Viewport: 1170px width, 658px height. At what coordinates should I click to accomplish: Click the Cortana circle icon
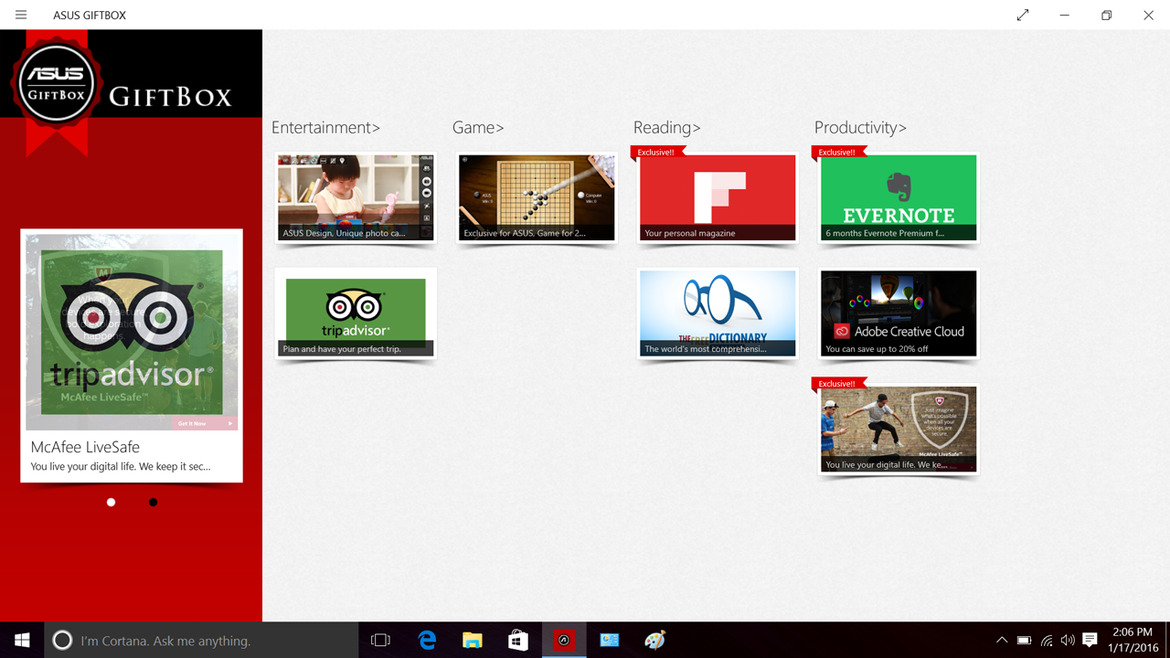click(x=62, y=640)
